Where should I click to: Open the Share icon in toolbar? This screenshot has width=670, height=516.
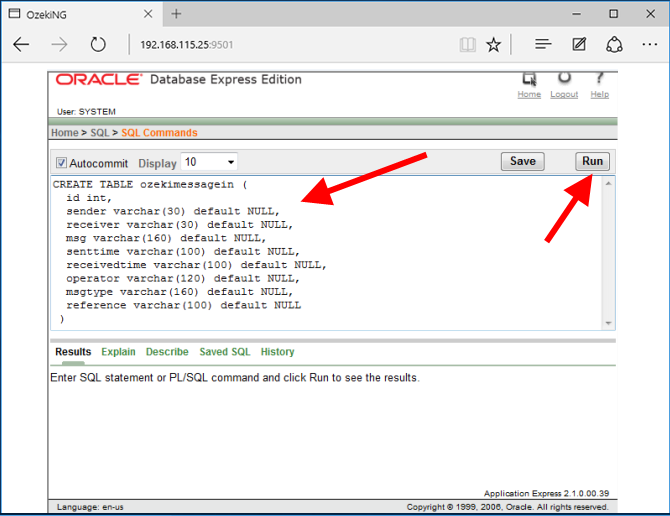click(614, 44)
